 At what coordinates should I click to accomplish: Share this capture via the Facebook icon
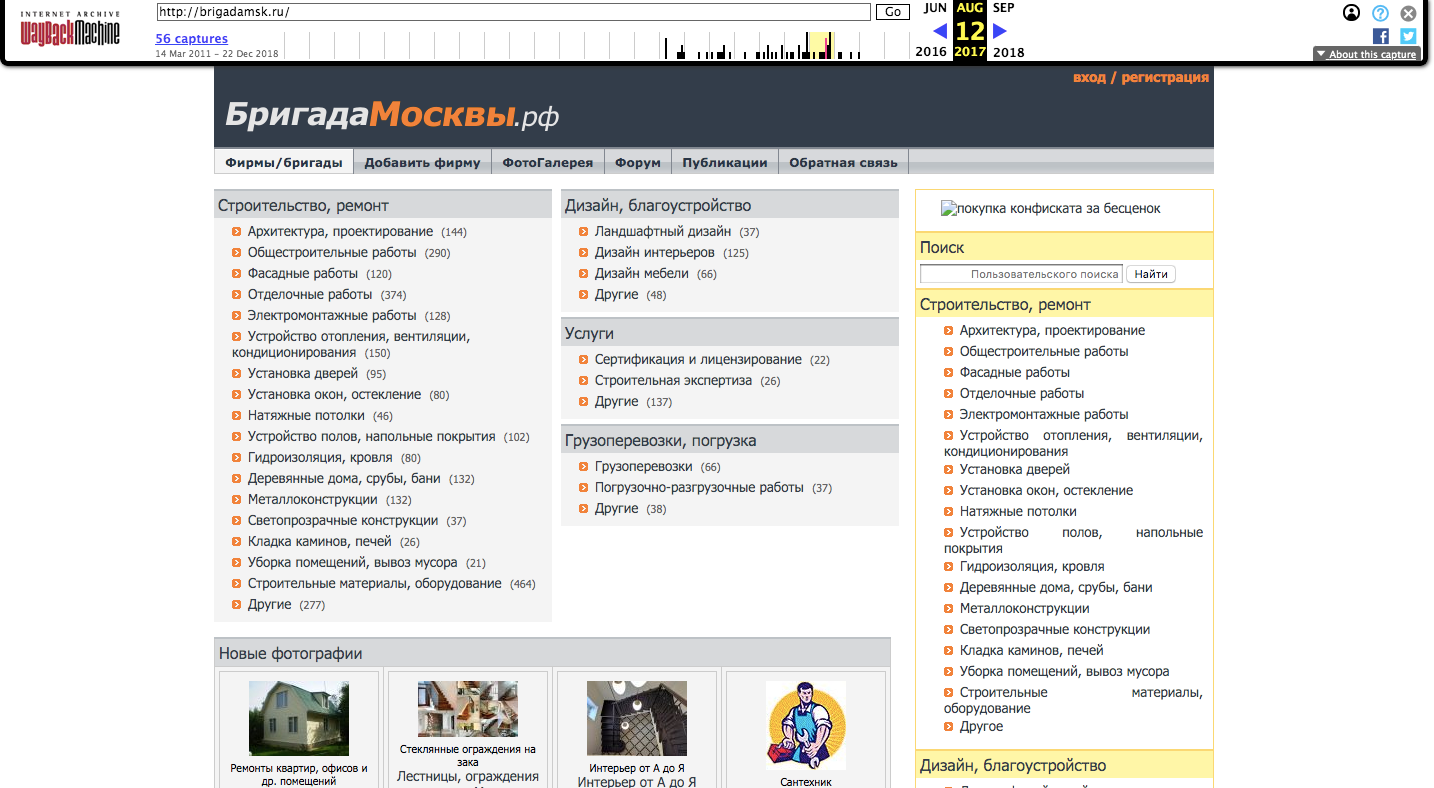tap(1380, 35)
